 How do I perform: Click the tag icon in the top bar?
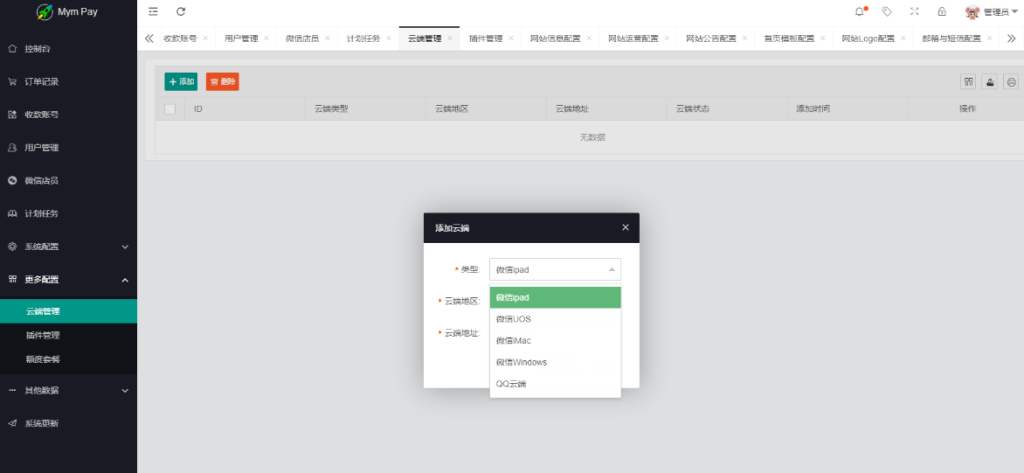[887, 11]
